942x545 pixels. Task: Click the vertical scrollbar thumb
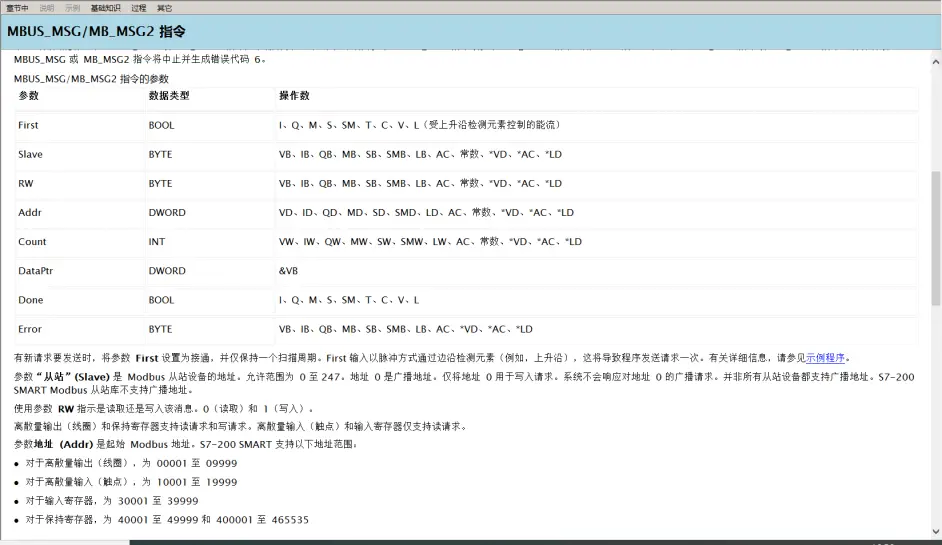[x=935, y=237]
